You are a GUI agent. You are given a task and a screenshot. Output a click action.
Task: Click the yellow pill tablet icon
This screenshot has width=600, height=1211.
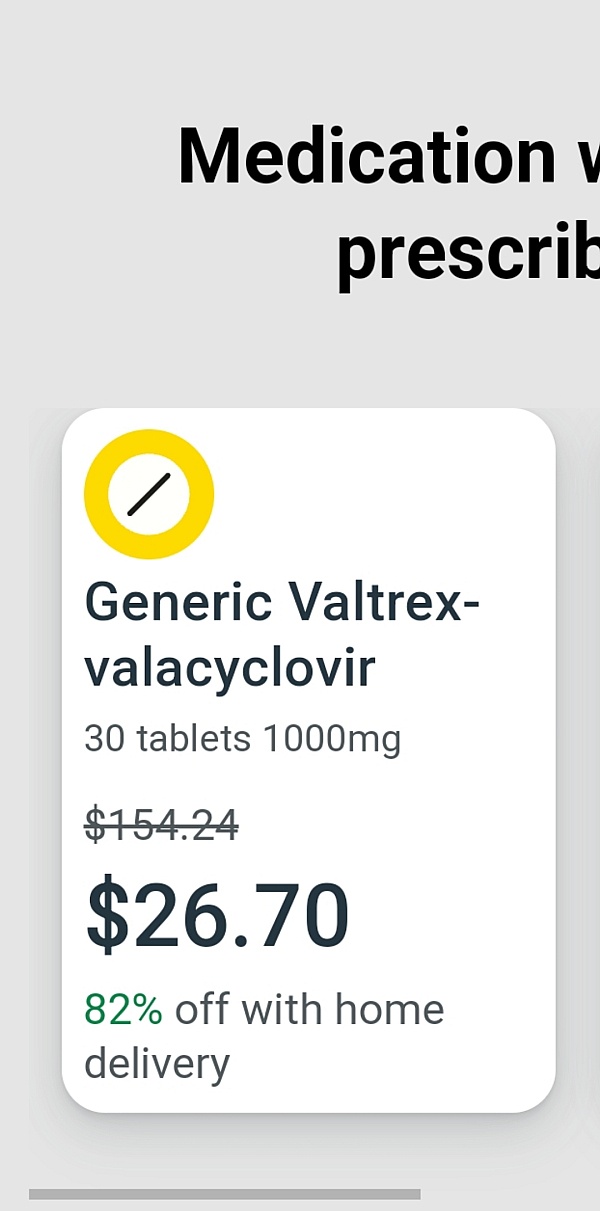coord(149,494)
